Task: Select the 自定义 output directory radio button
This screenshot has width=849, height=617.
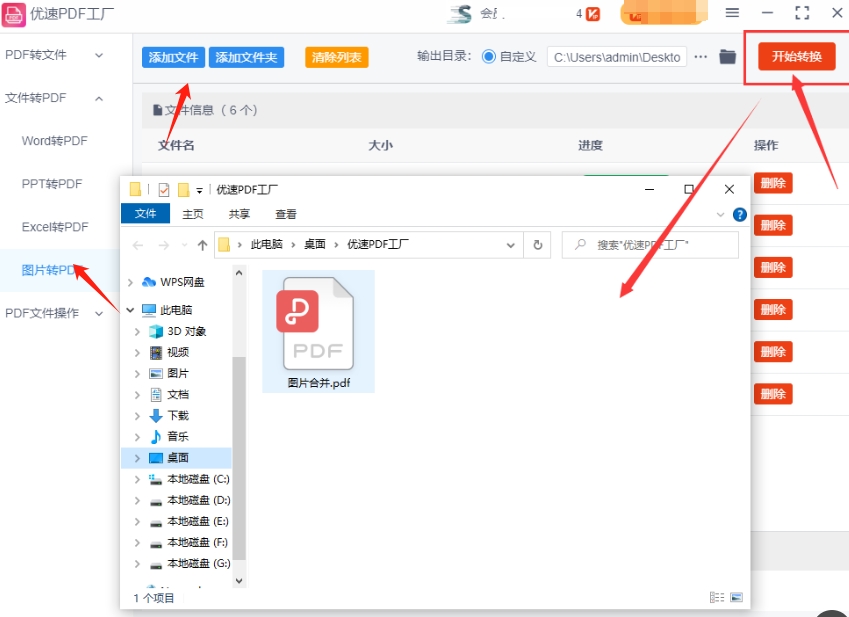Action: point(488,56)
